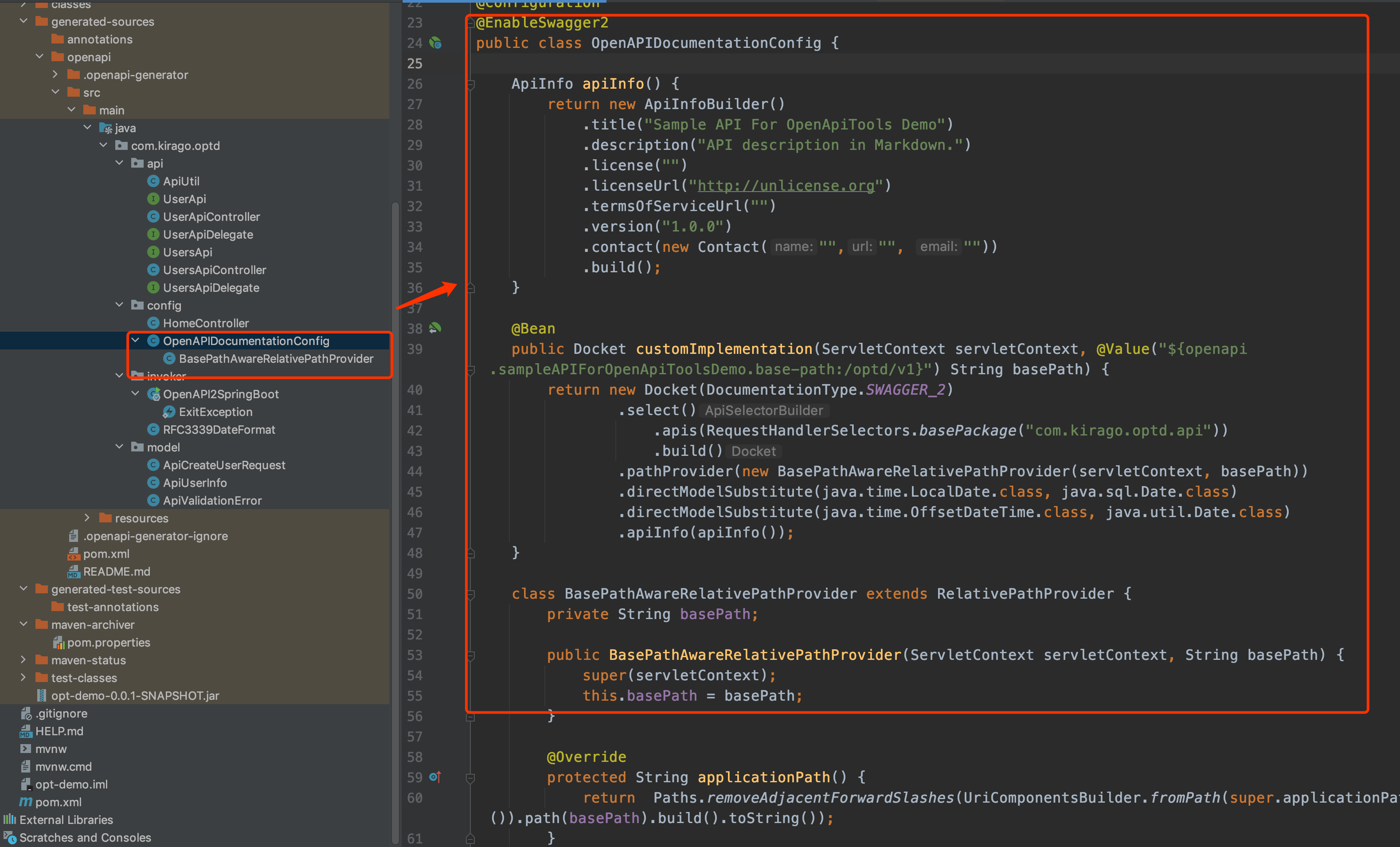The image size is (1400, 847).
Task: Select the ApiUtil class icon
Action: tap(153, 181)
